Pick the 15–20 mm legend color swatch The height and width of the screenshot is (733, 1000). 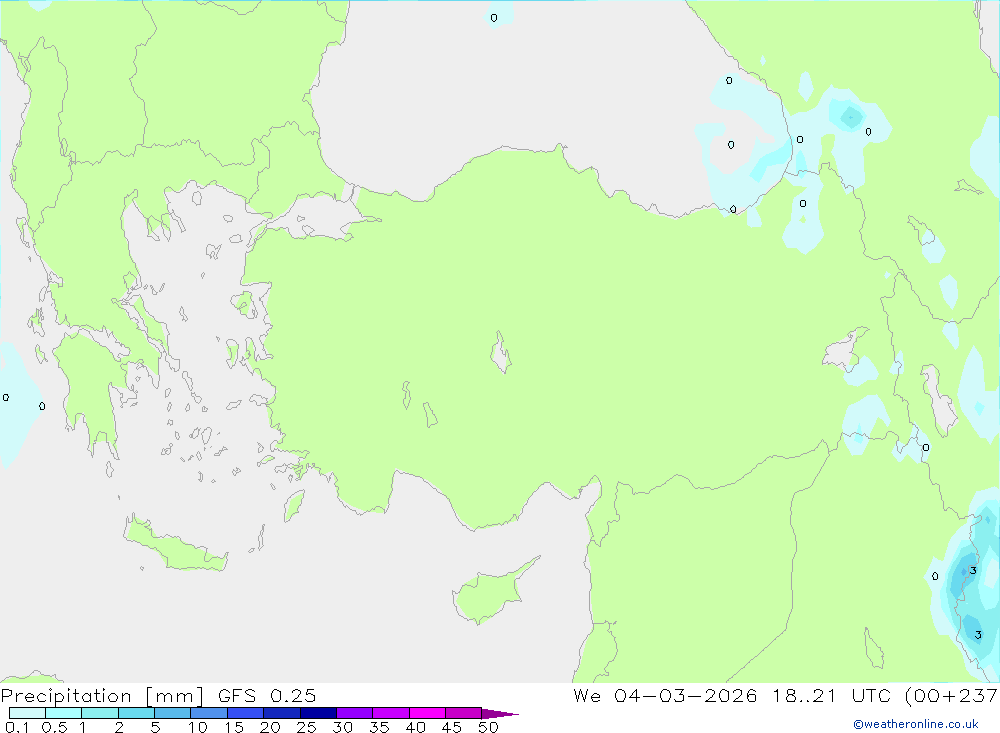(x=246, y=713)
